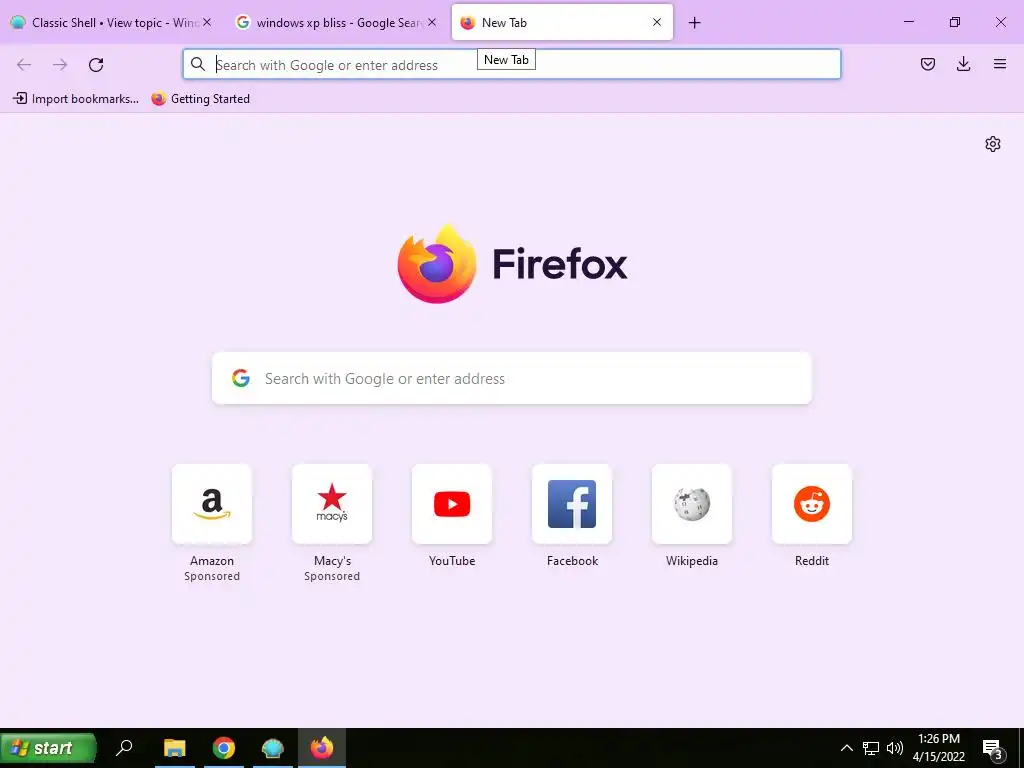Open the Windows start button

(48, 748)
